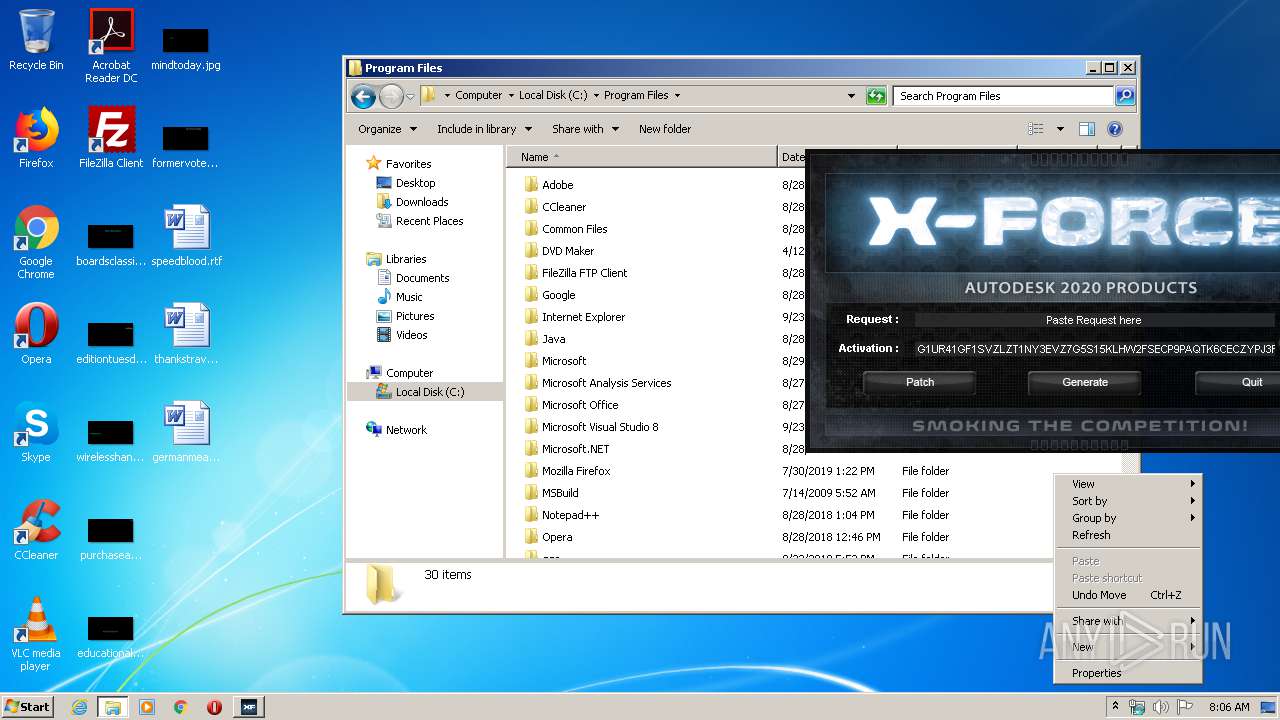1280x720 pixels.
Task: Choose Undo Move in context menu
Action: (1128, 595)
